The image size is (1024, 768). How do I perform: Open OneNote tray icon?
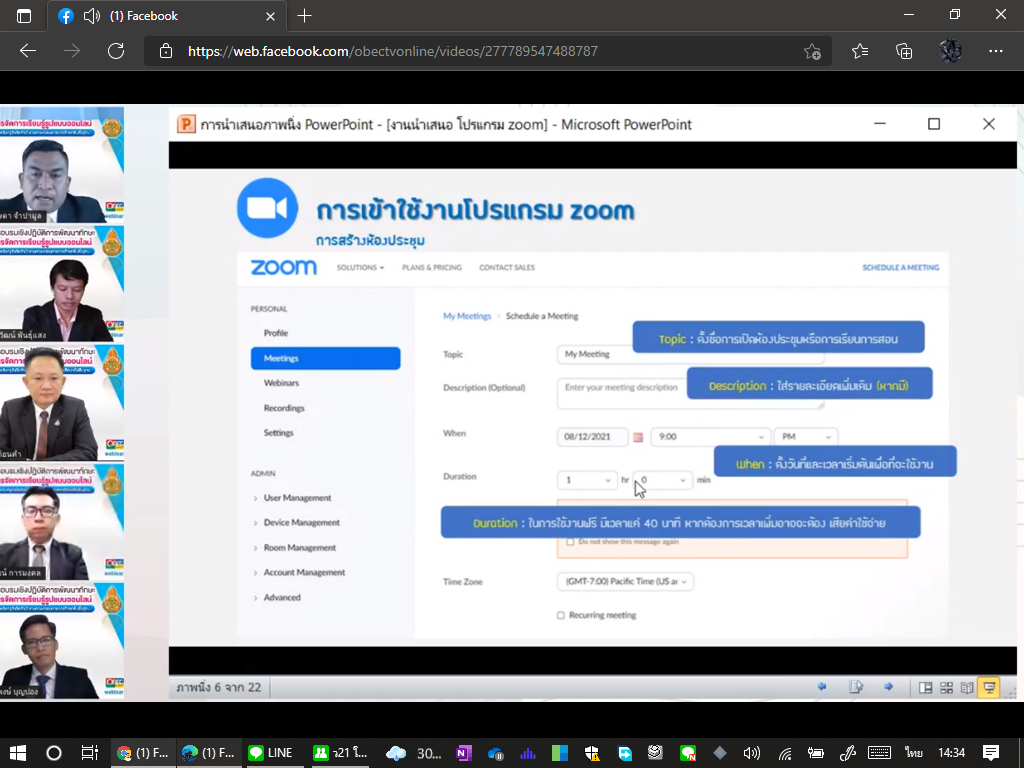pyautogui.click(x=464, y=753)
